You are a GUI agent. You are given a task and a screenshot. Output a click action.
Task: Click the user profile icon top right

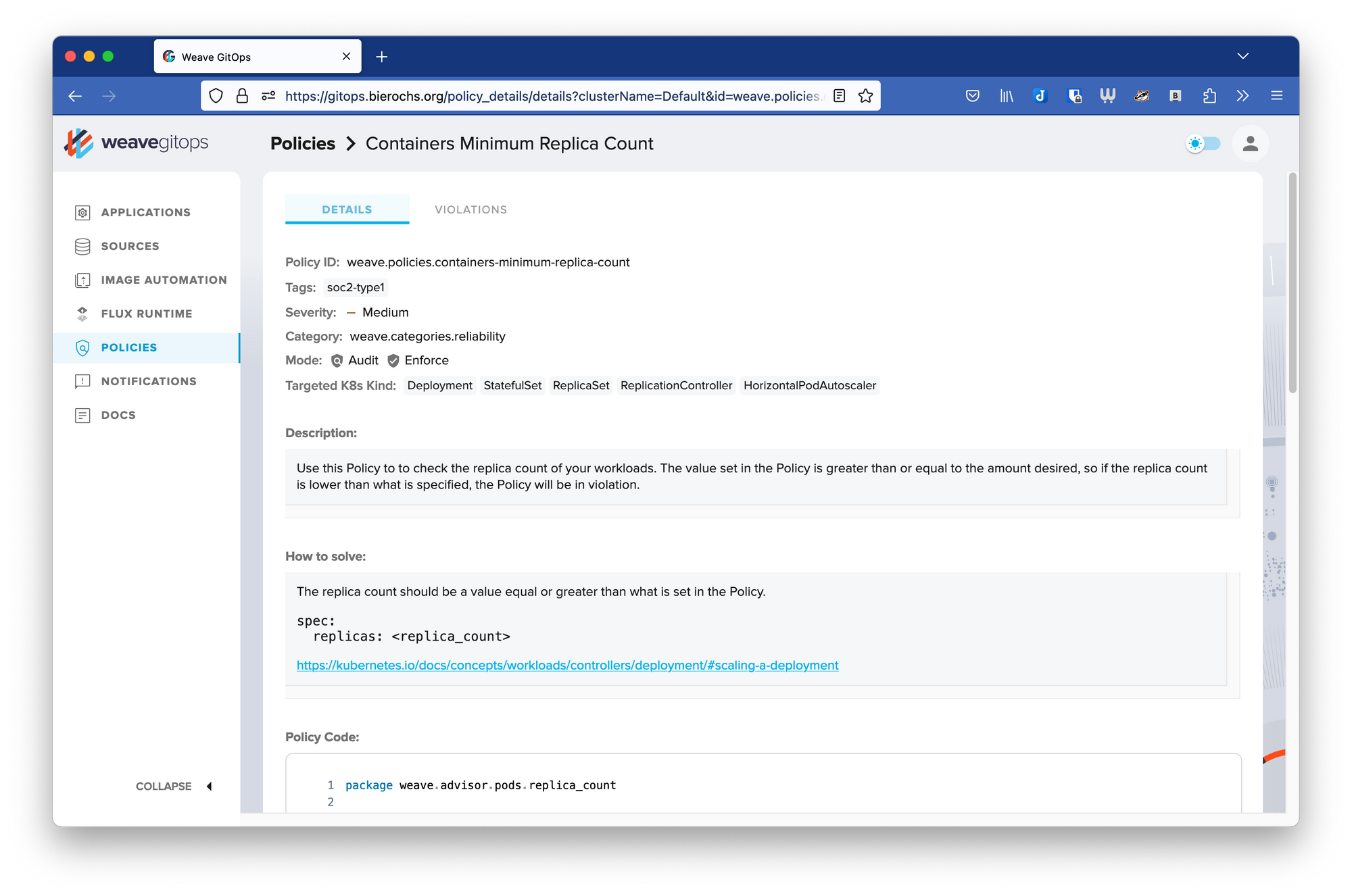(1250, 143)
